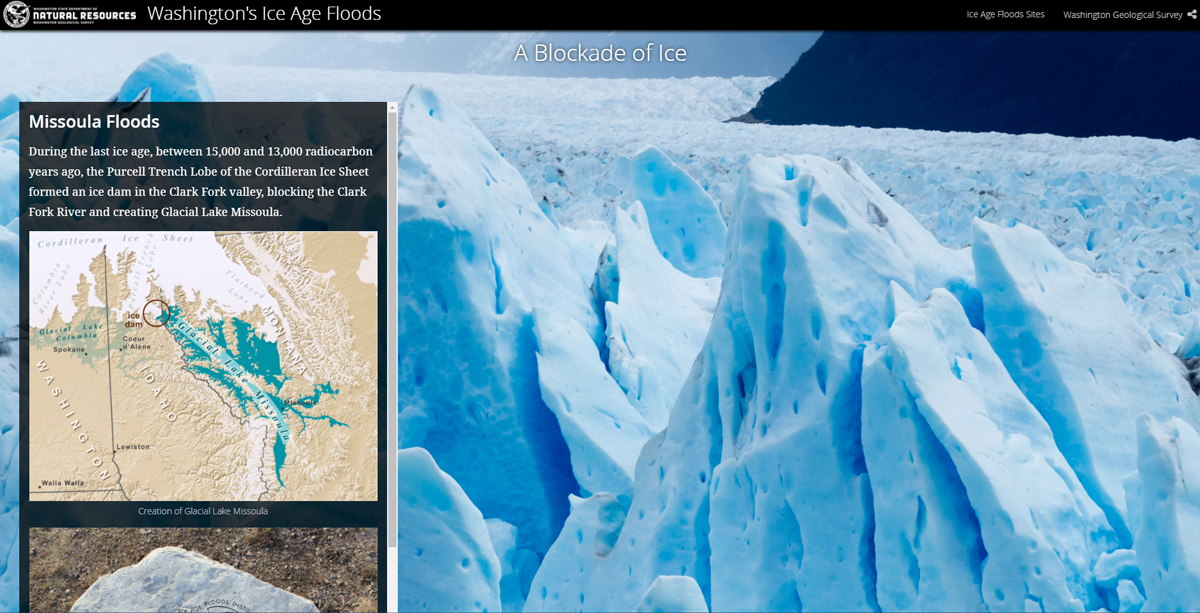Click the Lewiston label on the map
The height and width of the screenshot is (613, 1200).
132,447
